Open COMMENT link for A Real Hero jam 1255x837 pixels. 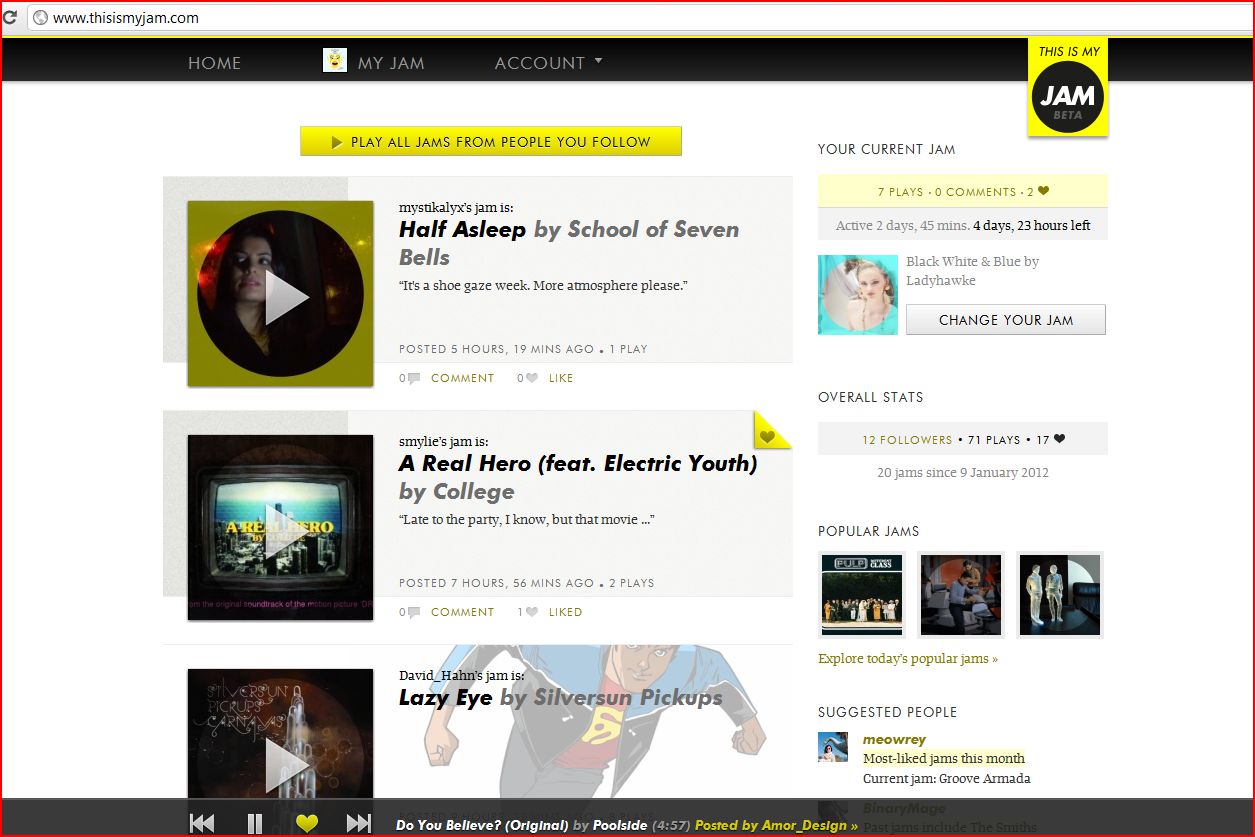[462, 612]
